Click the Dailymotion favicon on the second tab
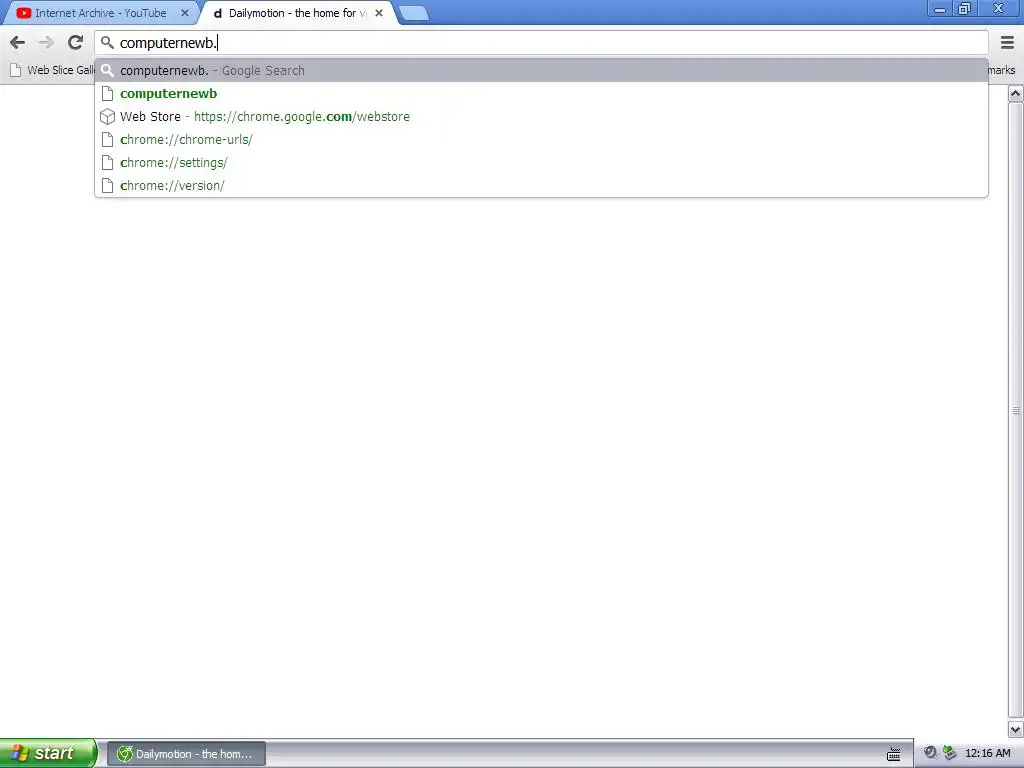 (x=218, y=13)
